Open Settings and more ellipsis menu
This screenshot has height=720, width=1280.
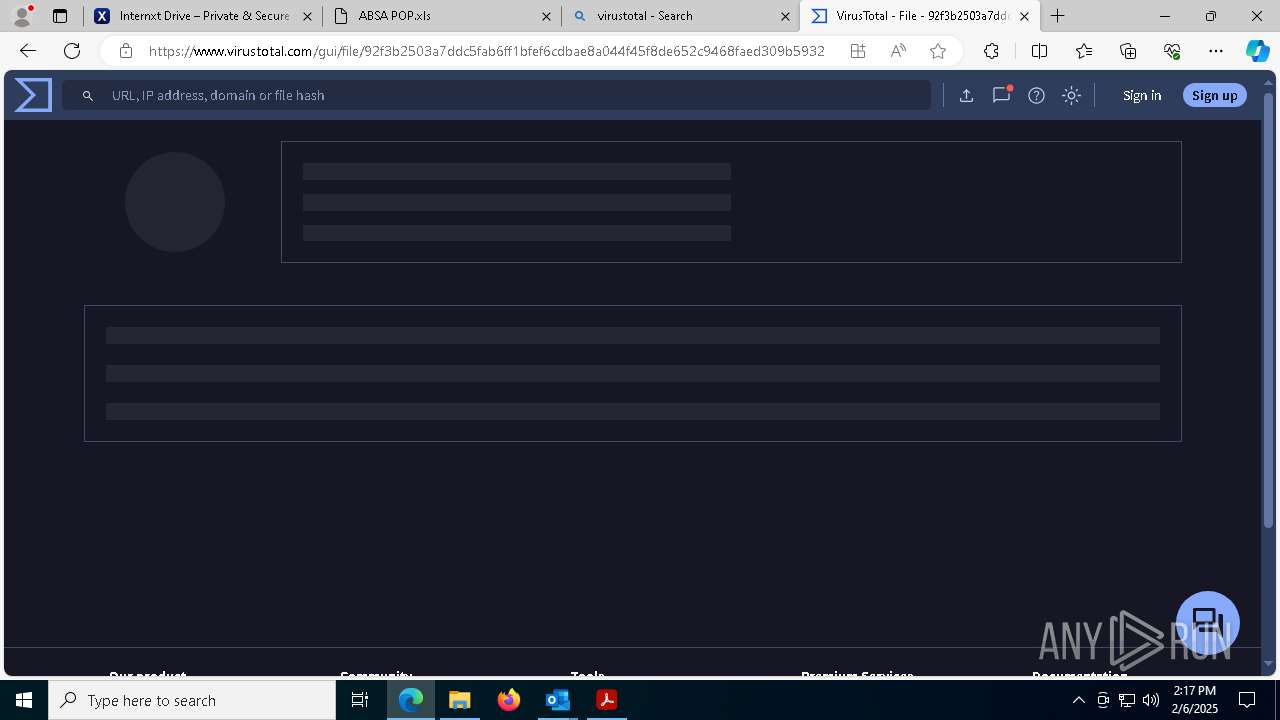point(1216,51)
